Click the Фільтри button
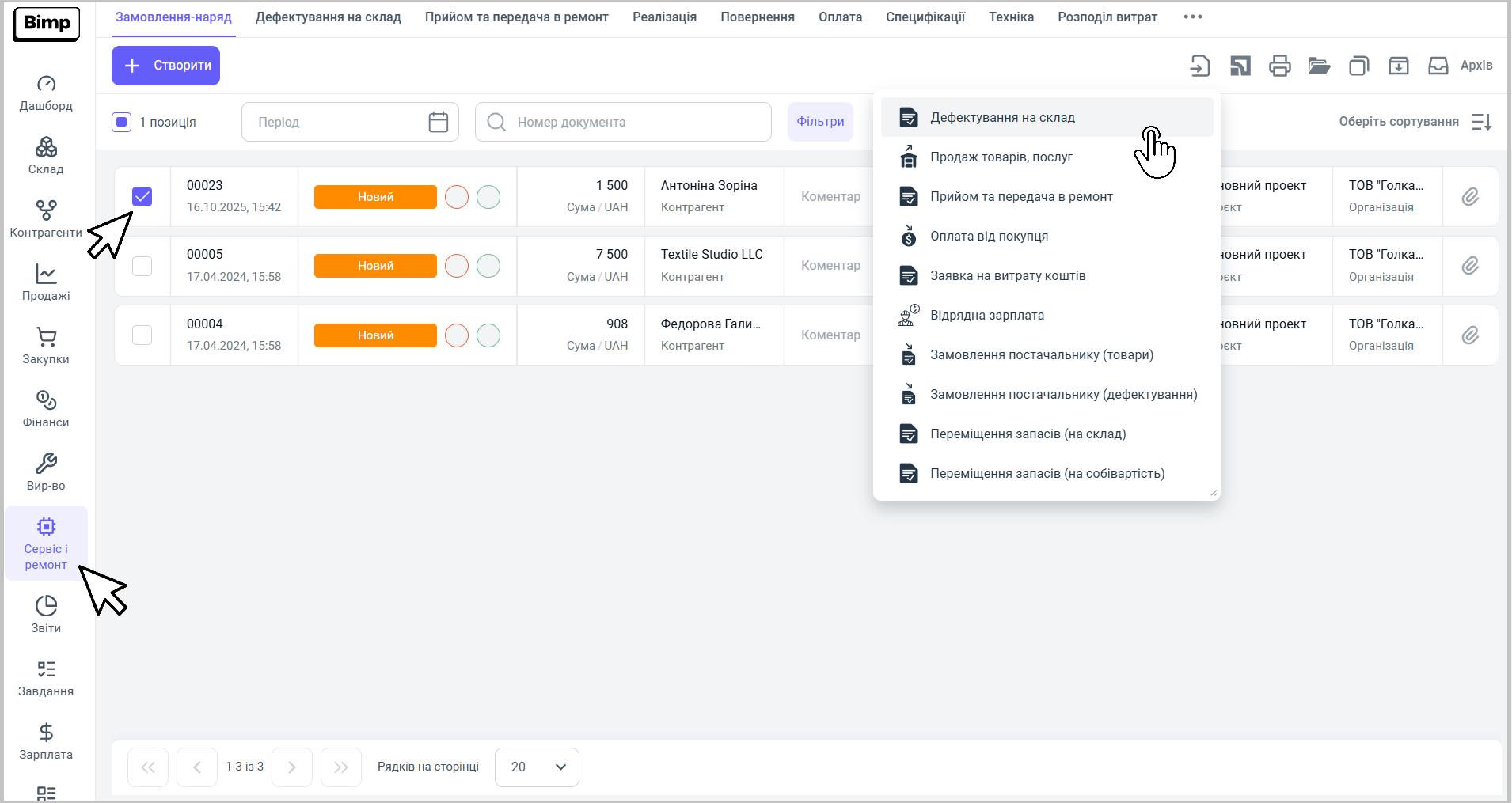This screenshot has width=1512, height=803. pyautogui.click(x=820, y=122)
